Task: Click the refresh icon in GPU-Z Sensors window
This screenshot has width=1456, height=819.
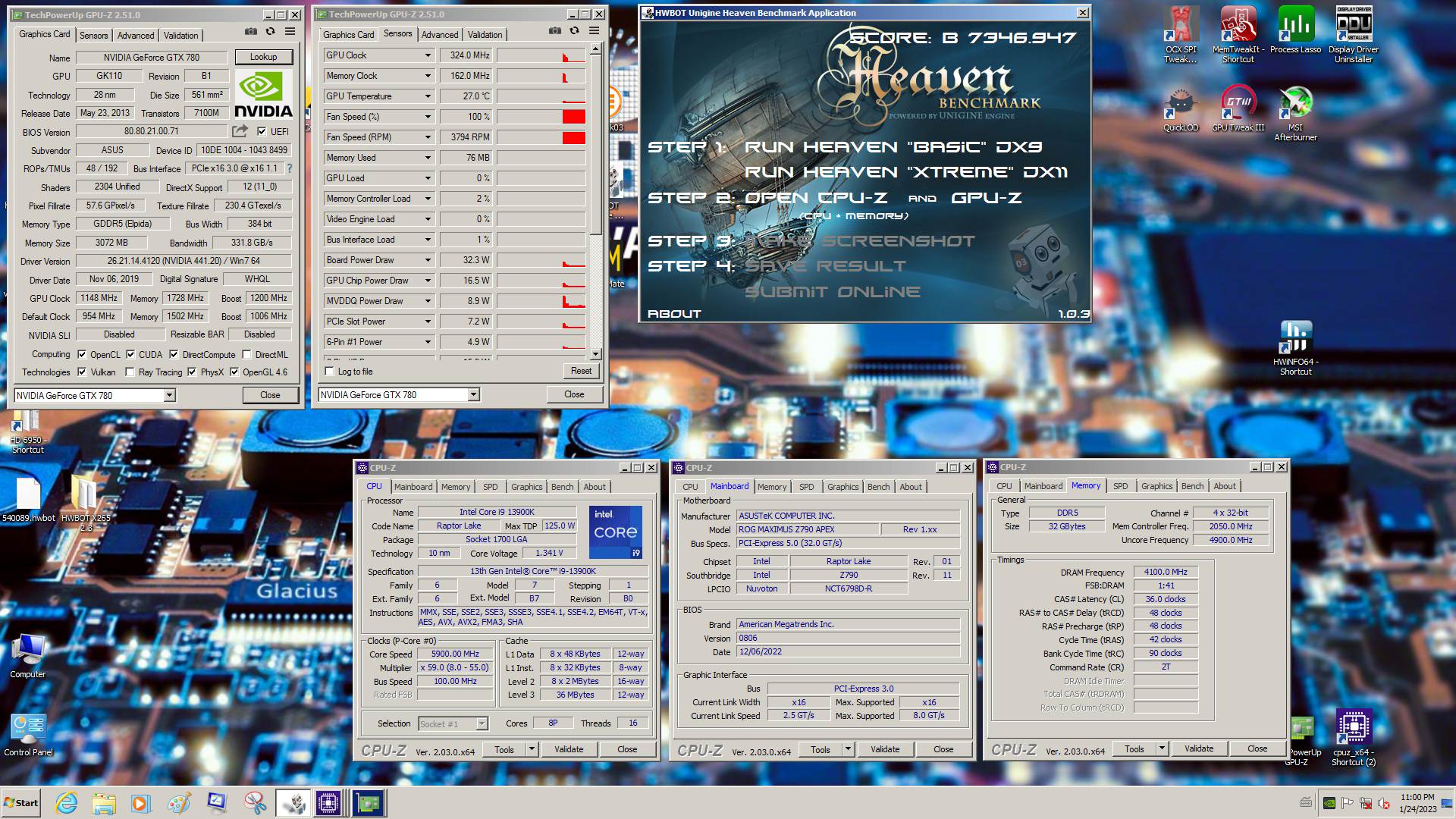Action: (574, 31)
